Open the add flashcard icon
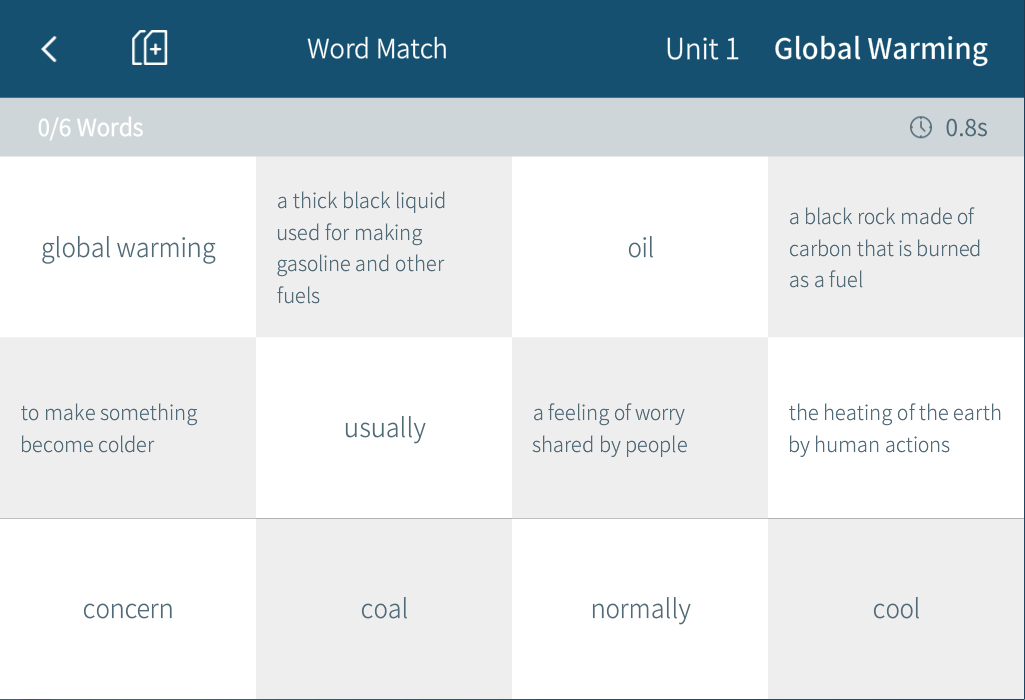Viewport: 1025px width, 700px height. 150,48
